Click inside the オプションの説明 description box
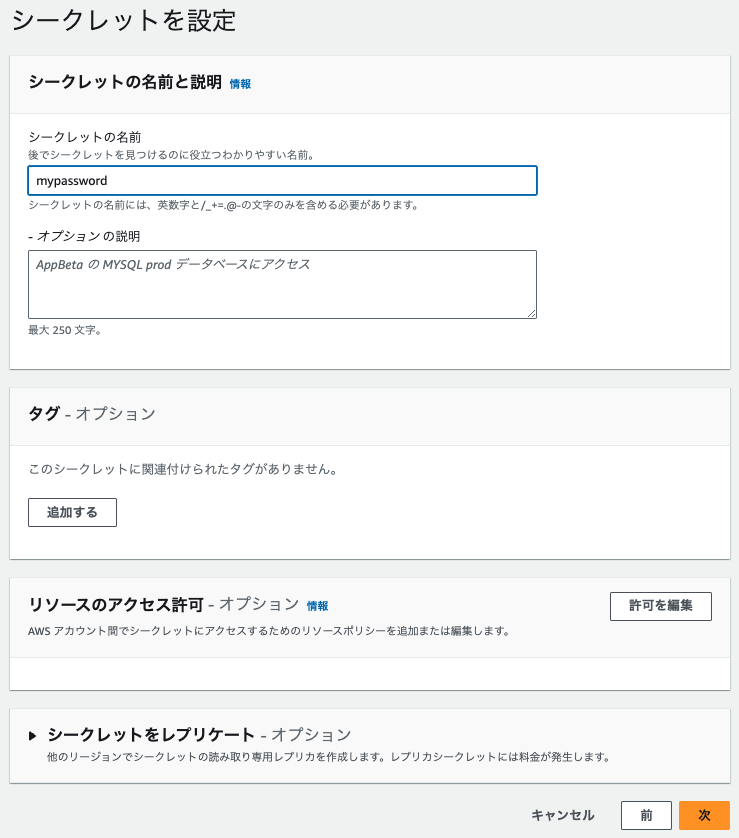 pos(283,284)
